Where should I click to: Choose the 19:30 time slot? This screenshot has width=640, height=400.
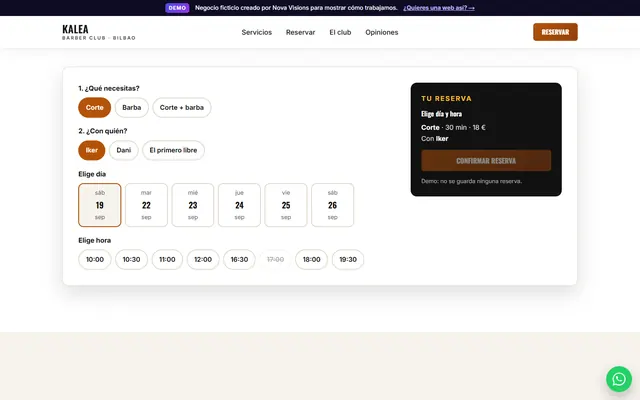[348, 260]
